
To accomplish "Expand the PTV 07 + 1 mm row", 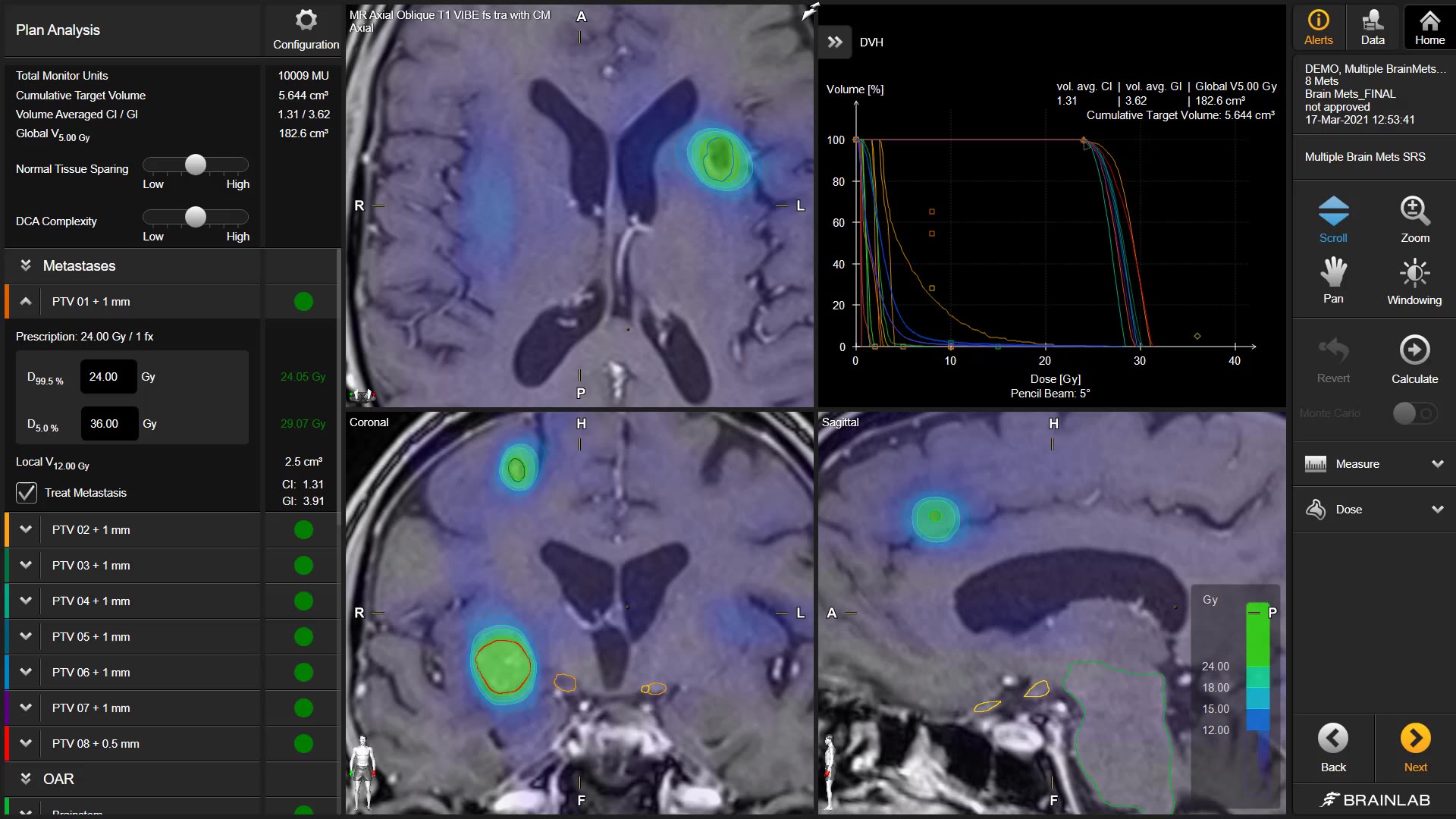I will tap(26, 708).
